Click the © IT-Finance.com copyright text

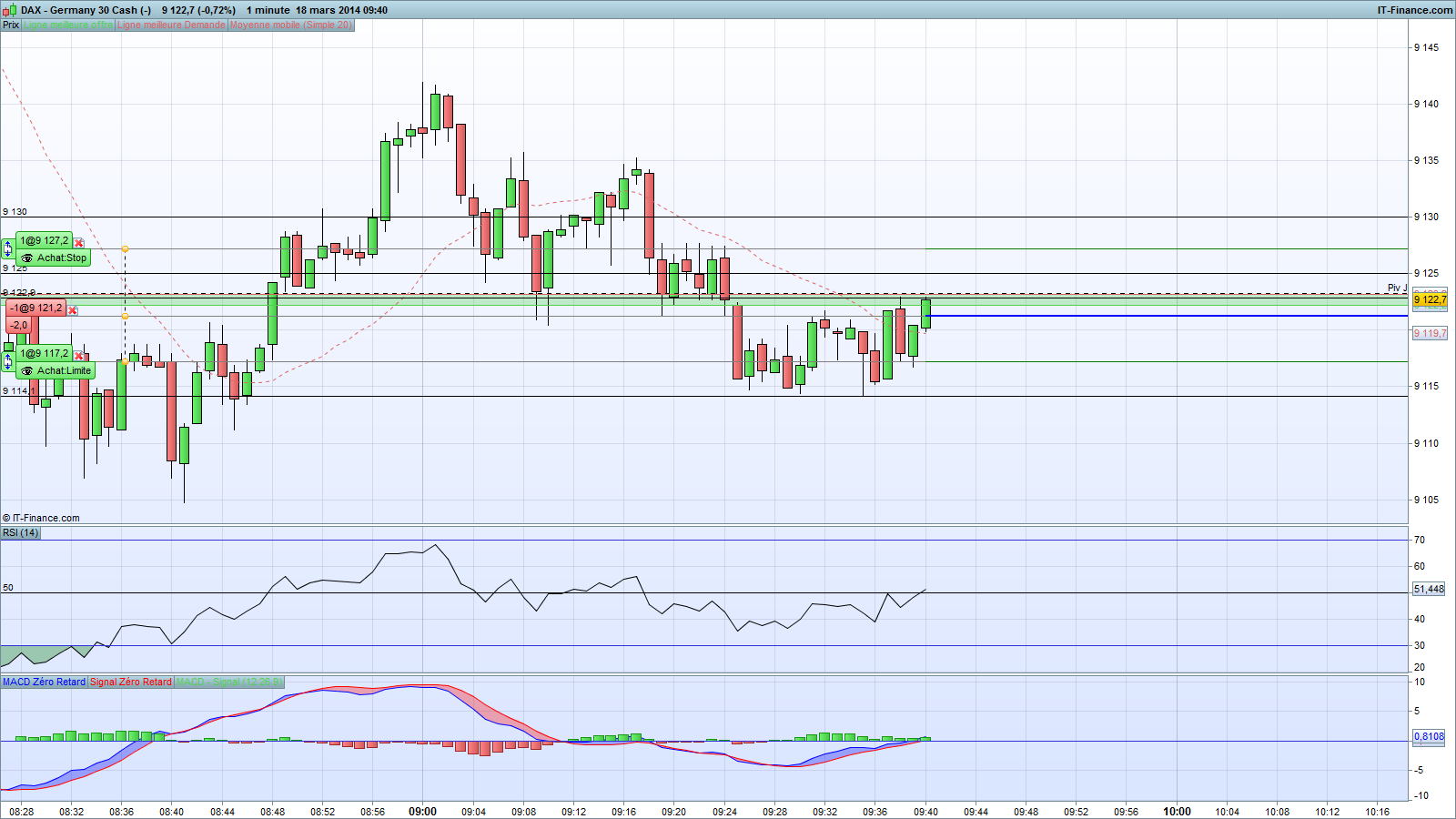pyautogui.click(x=41, y=518)
